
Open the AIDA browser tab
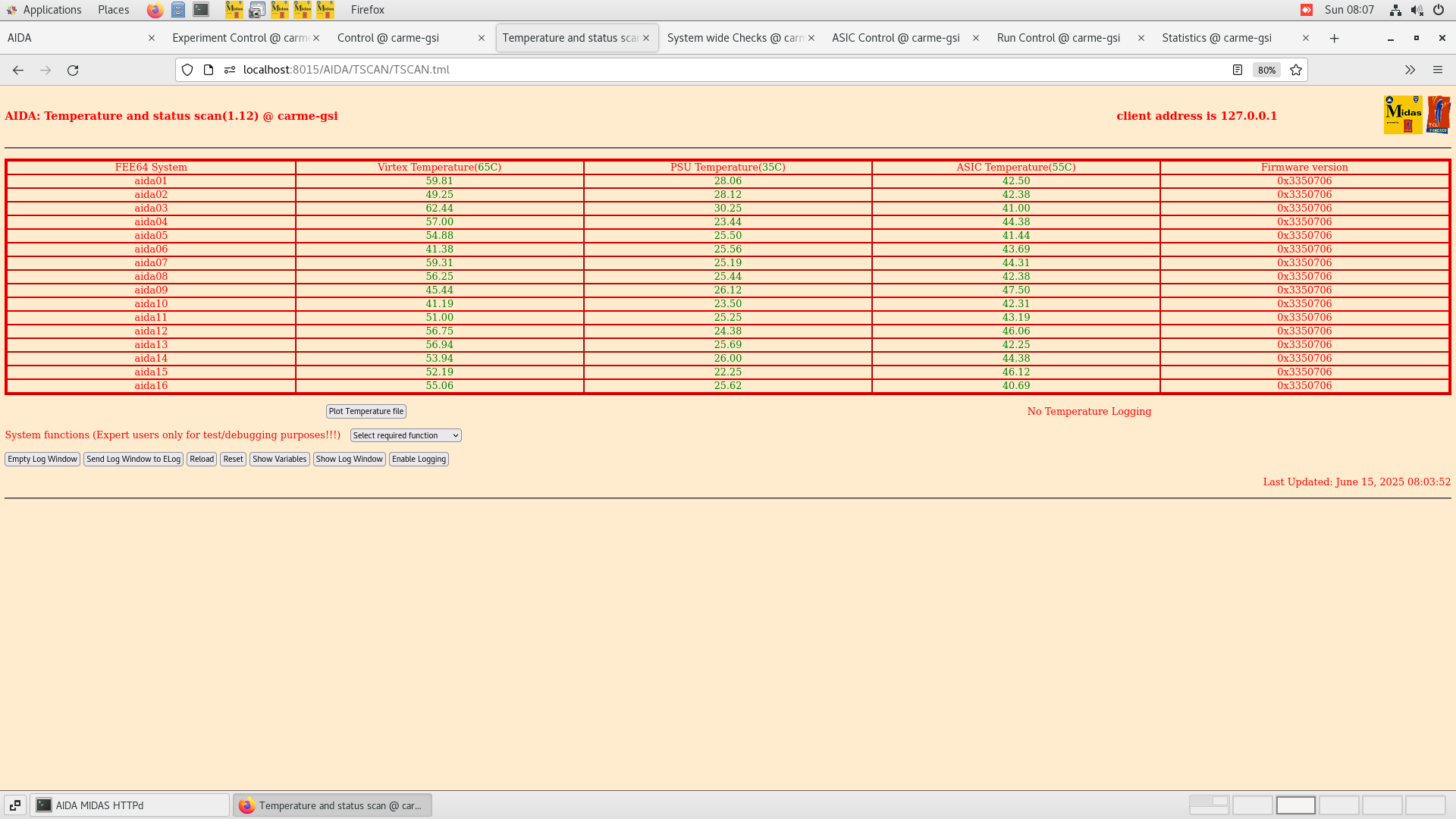[x=76, y=37]
